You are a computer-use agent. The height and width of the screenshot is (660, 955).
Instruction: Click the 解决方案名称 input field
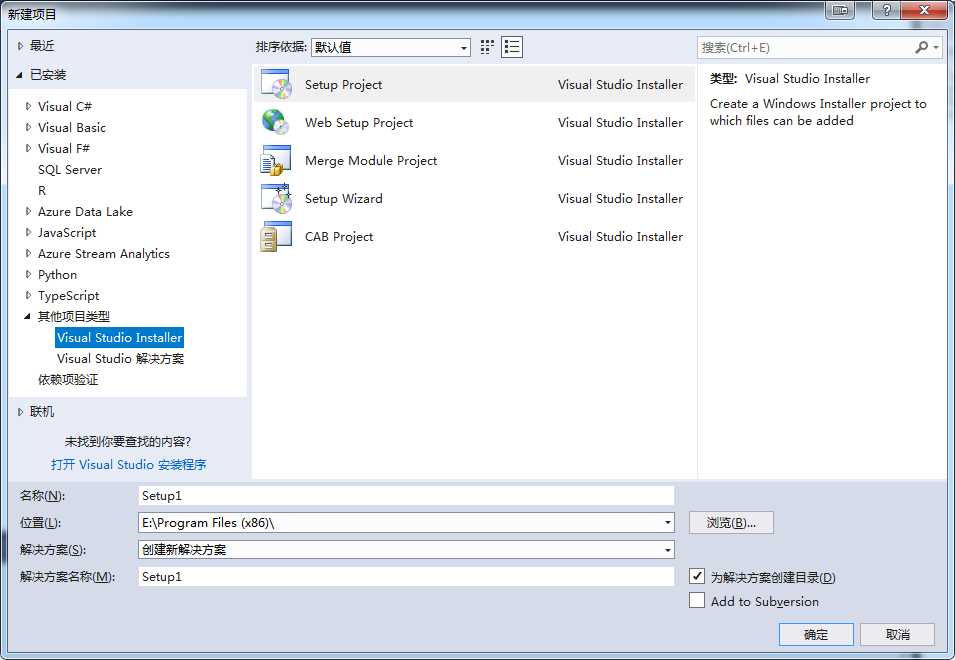(406, 577)
